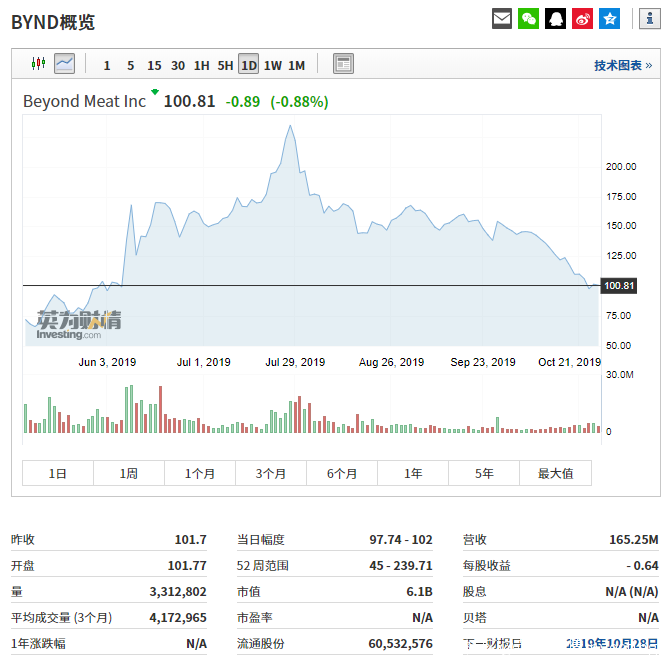Choose the 5H interval

click(x=225, y=65)
